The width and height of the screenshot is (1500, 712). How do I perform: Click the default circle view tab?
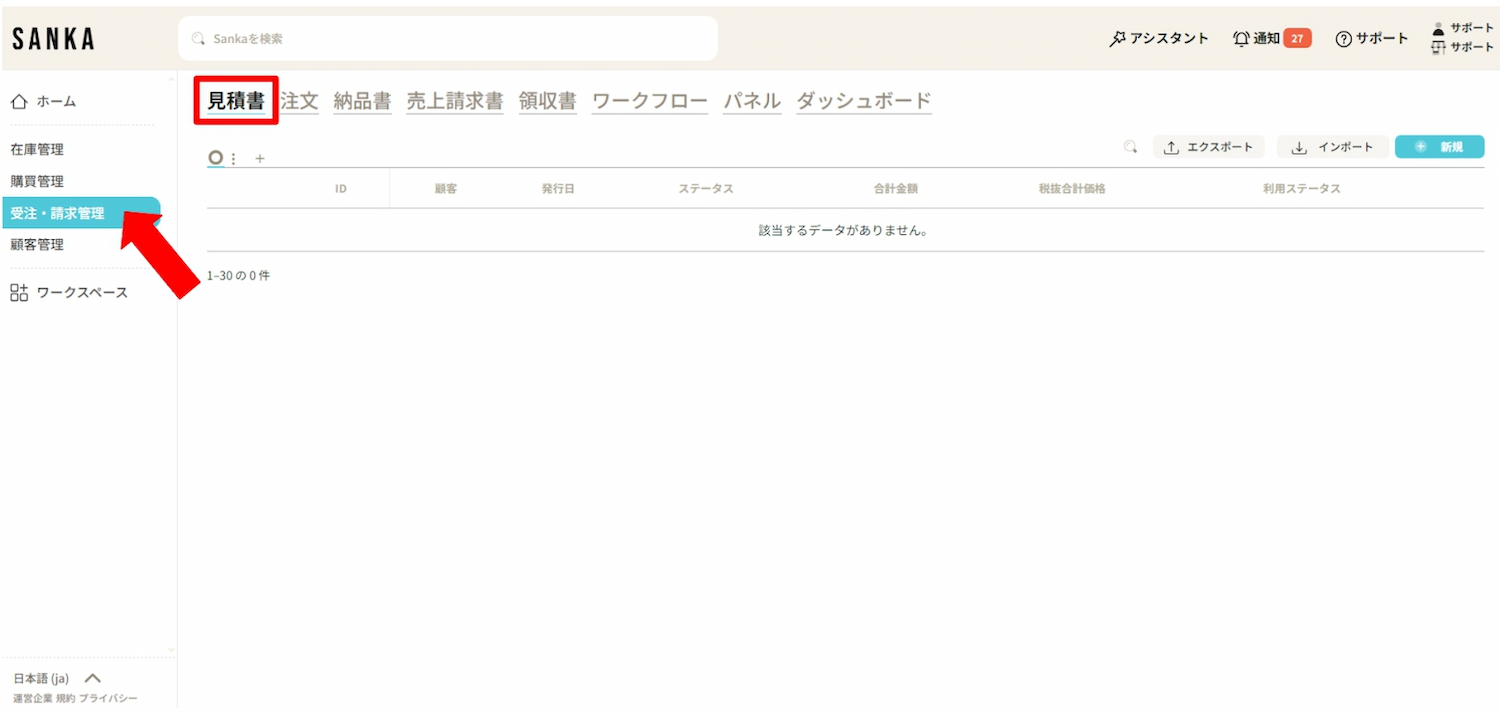[215, 158]
